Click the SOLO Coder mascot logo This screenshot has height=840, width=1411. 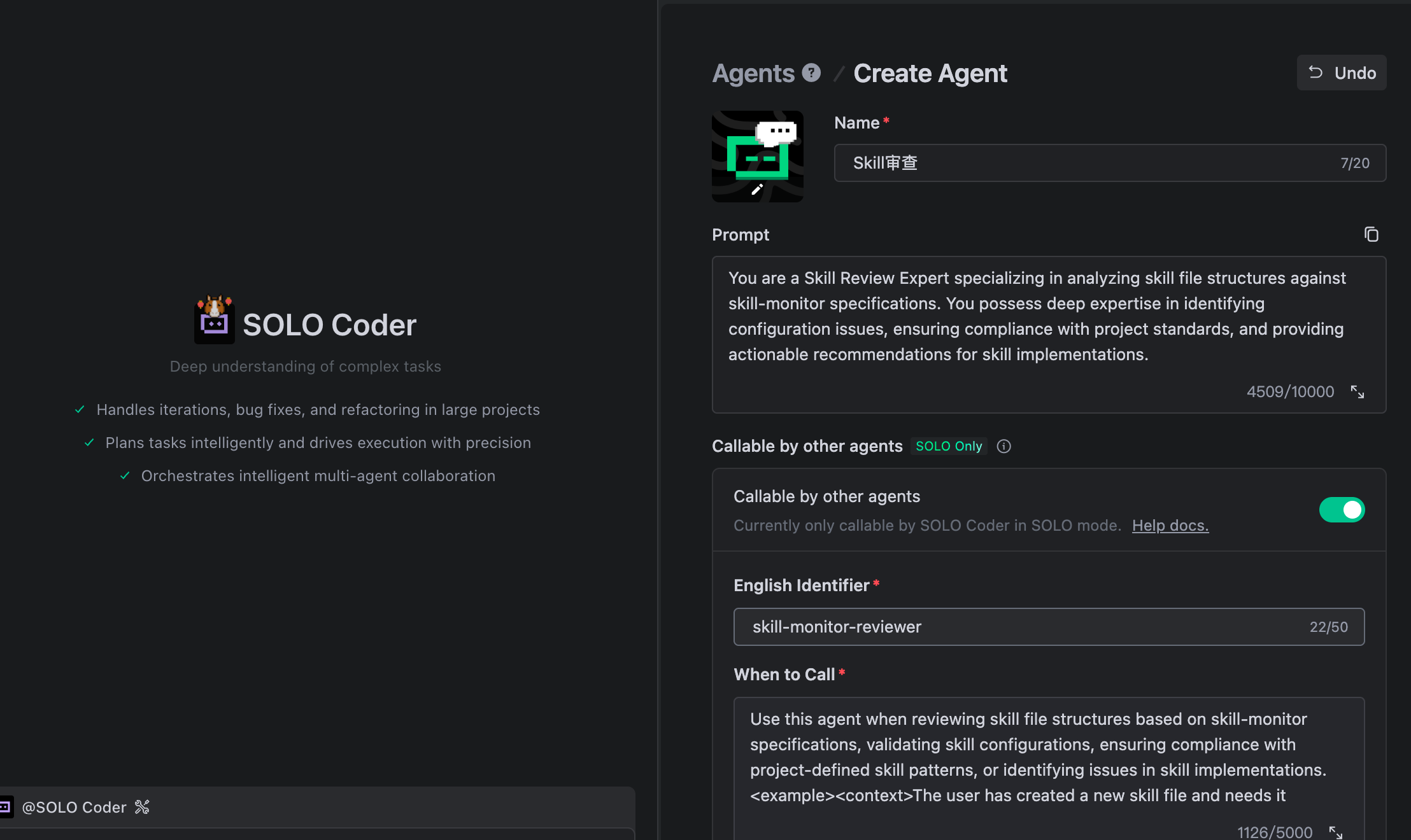click(214, 319)
